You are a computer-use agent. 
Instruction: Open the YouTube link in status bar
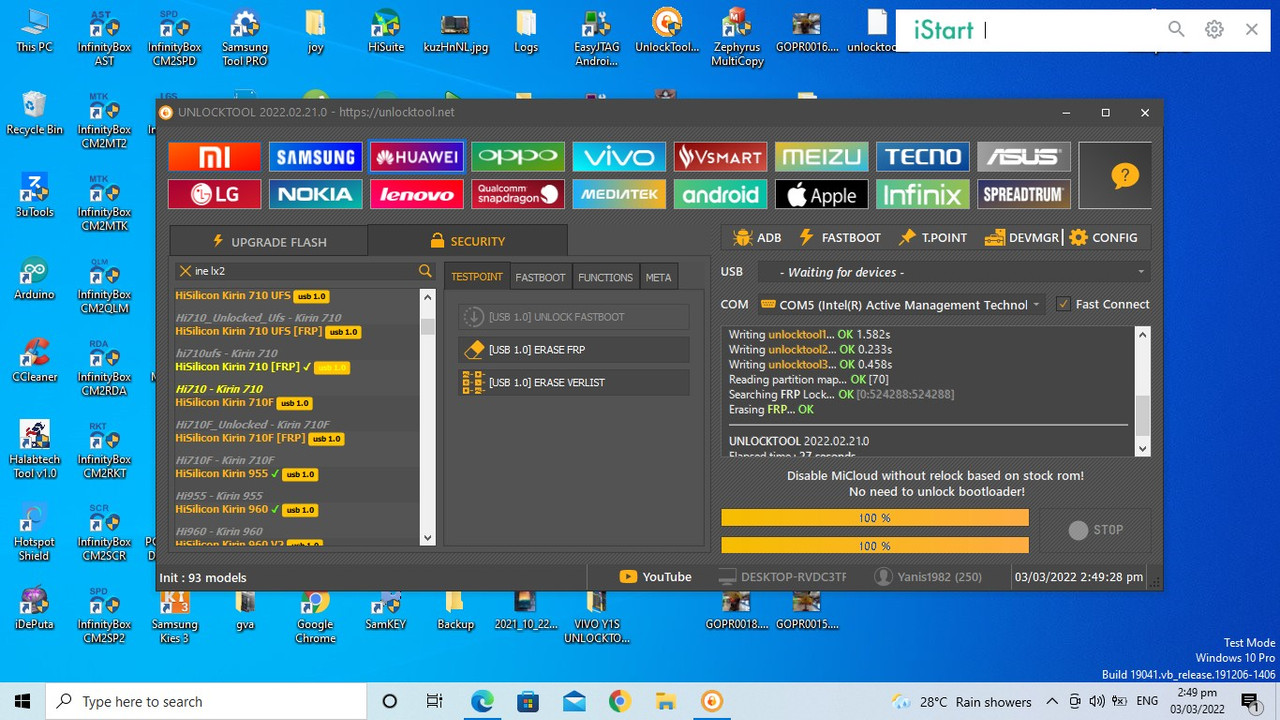(x=655, y=577)
